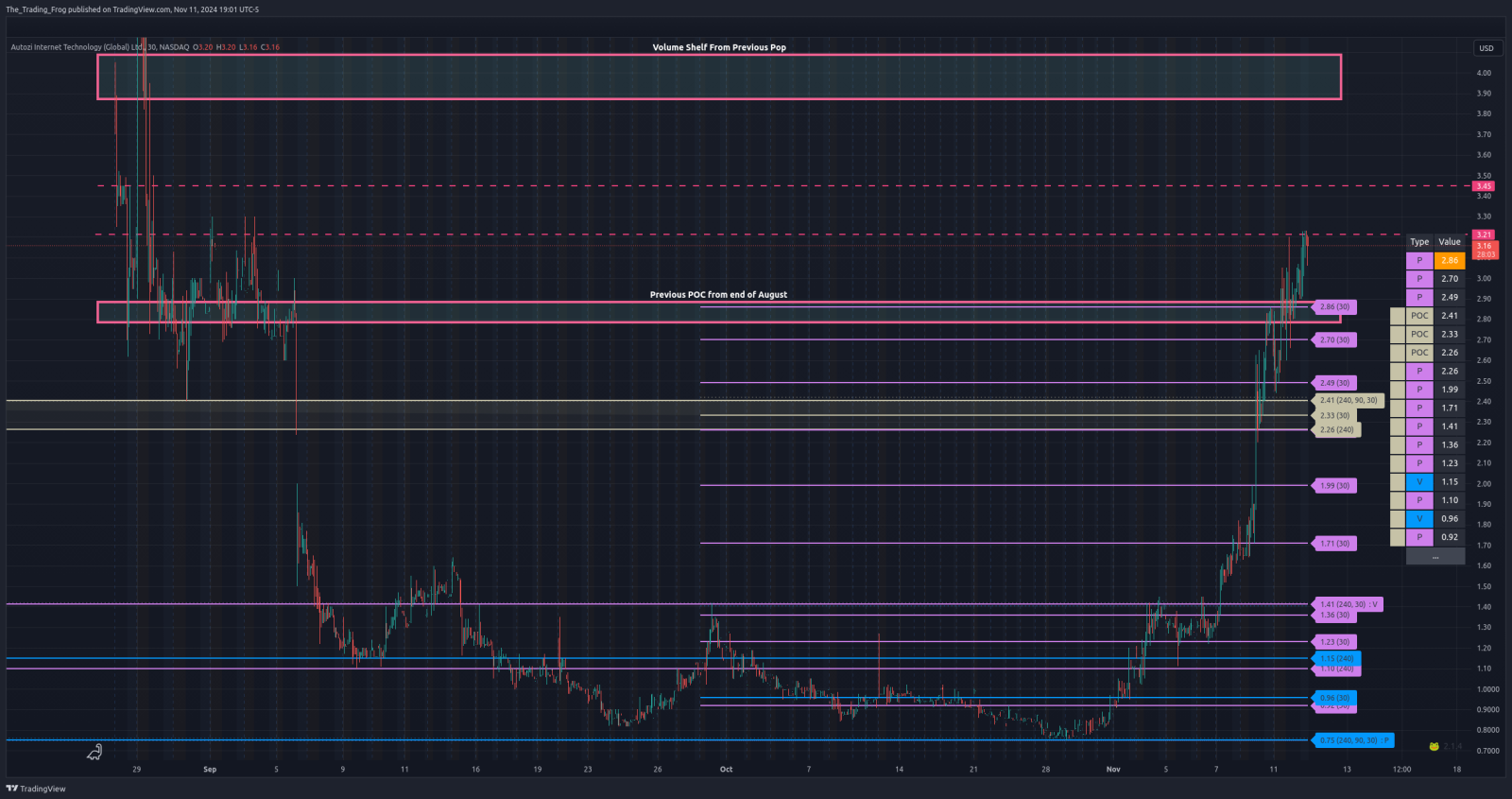This screenshot has height=799, width=1512.
Task: Select the 1.71 (30) level label
Action: (x=1334, y=544)
